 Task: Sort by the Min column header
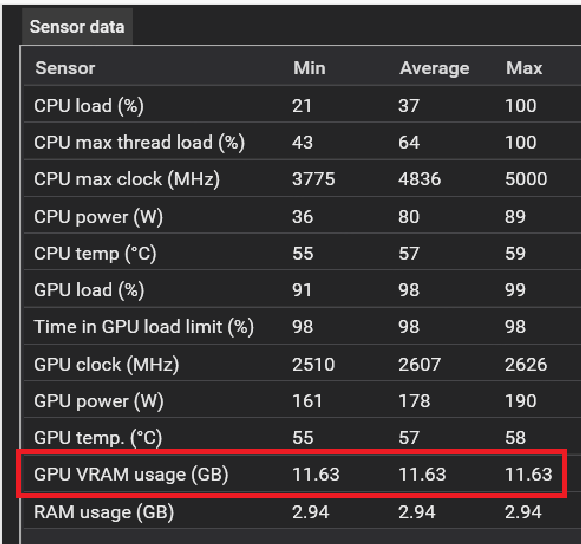point(309,68)
